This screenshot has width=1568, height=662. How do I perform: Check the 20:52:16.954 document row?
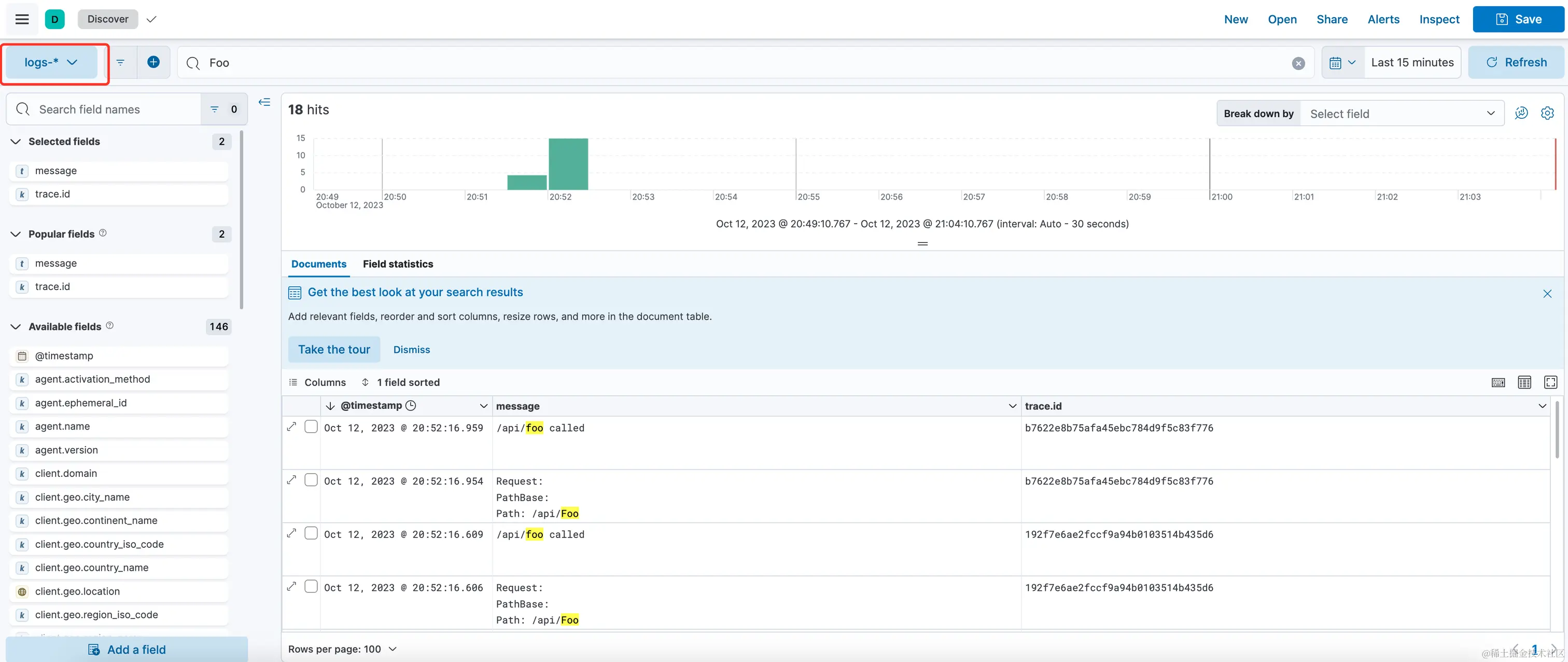coord(311,480)
